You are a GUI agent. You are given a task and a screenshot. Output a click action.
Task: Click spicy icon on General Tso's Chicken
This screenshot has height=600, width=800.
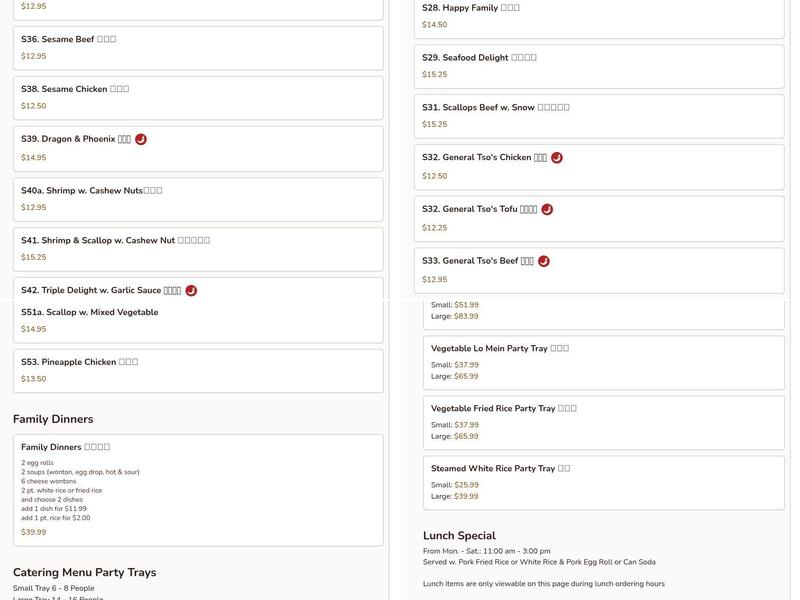coord(557,158)
